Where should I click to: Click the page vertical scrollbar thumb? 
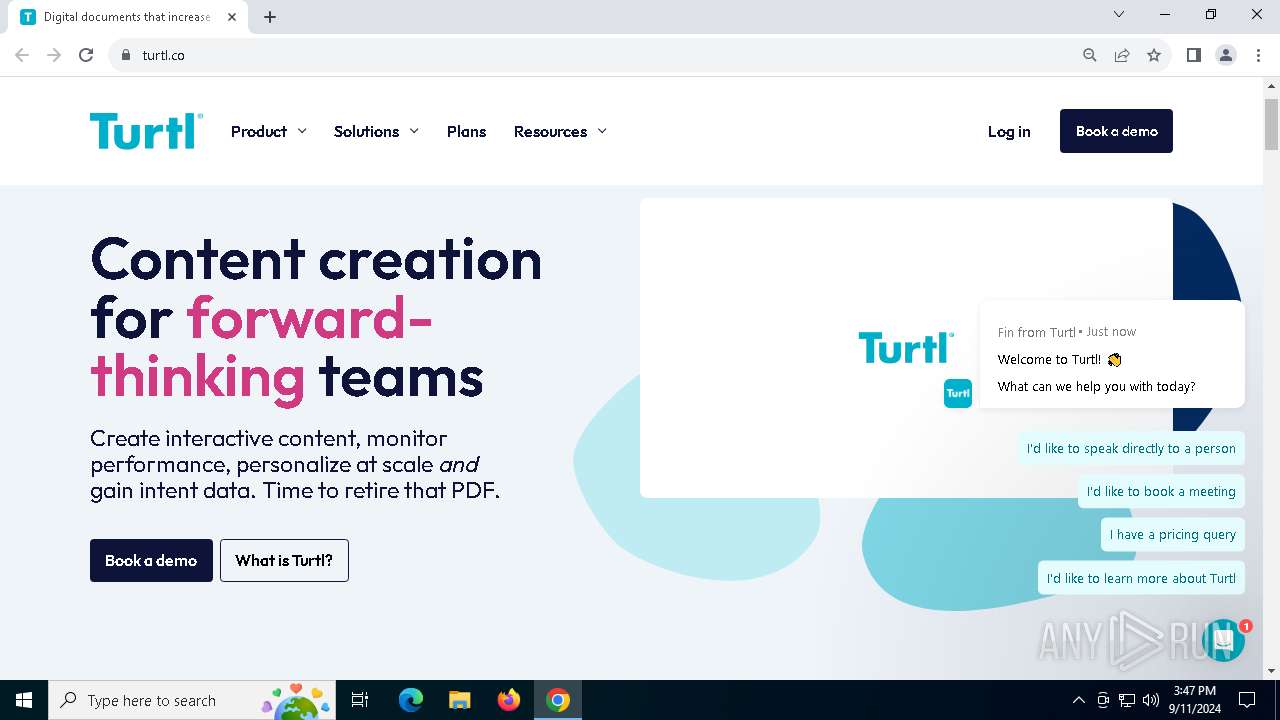pyautogui.click(x=1272, y=124)
